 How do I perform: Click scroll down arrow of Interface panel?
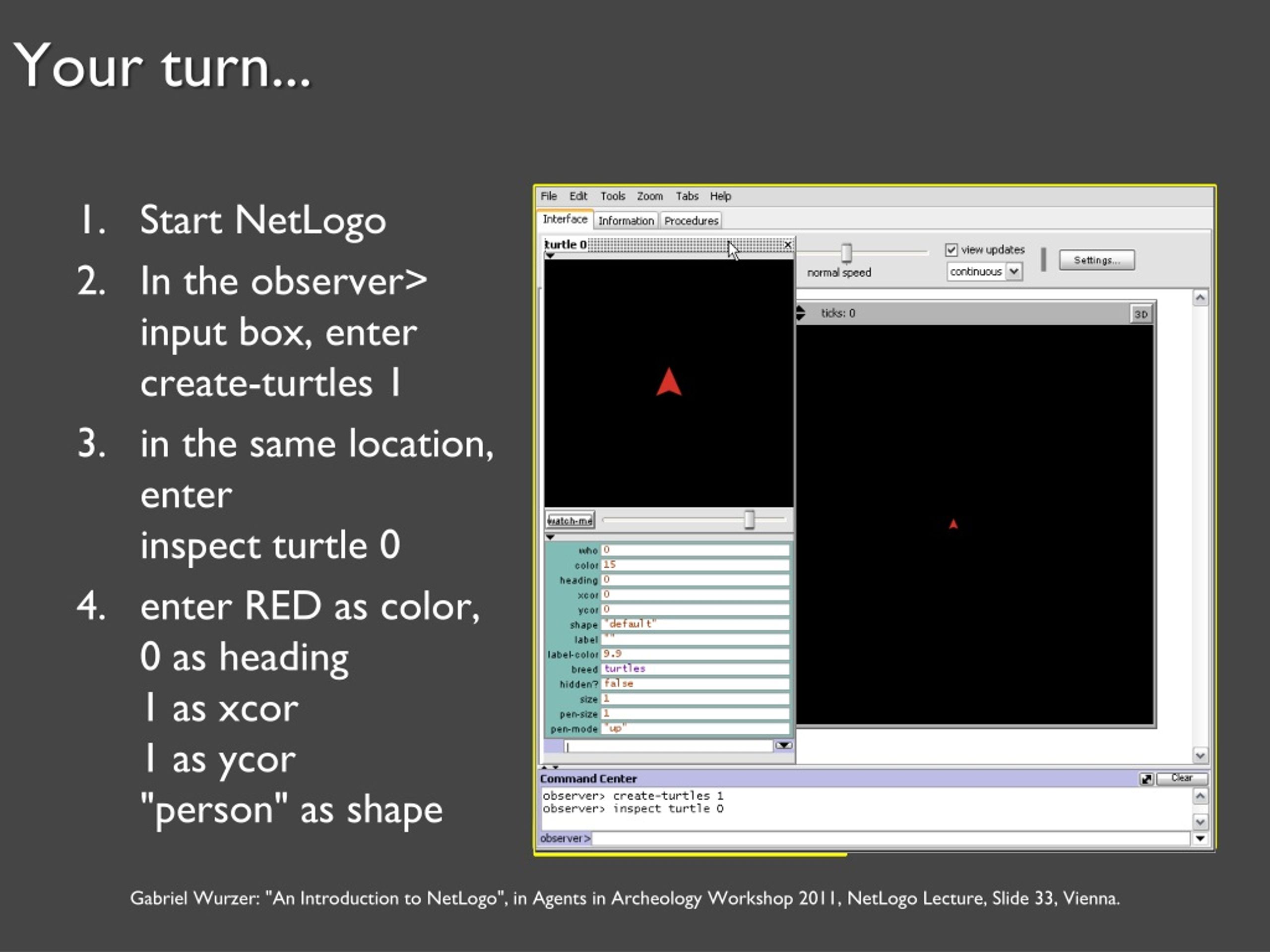1200,755
